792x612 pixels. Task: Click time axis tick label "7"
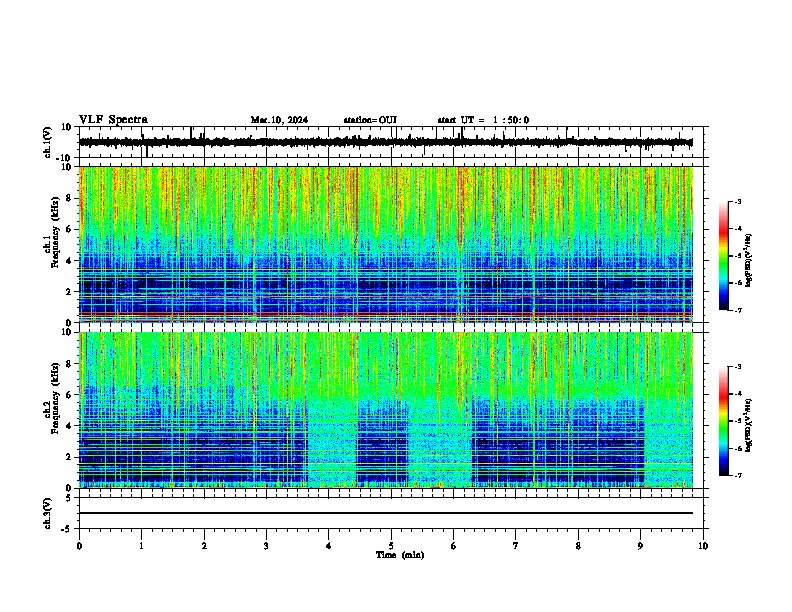coord(516,546)
